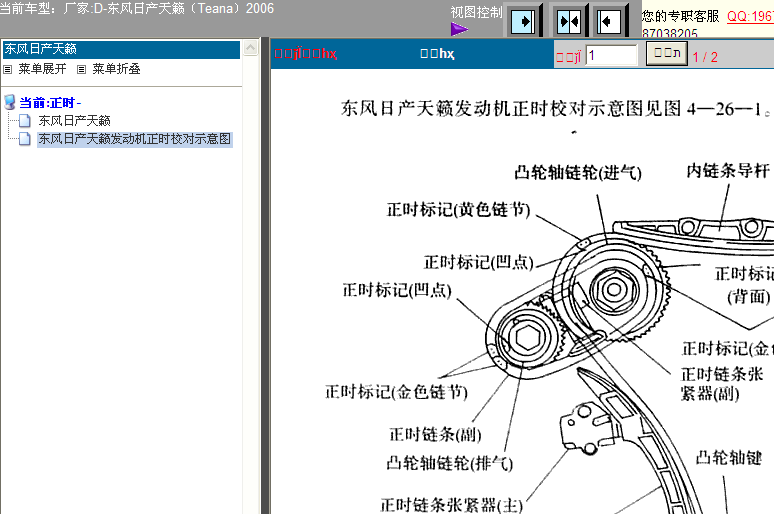
Task: Collapse all menus via 菜单折叠
Action: [x=116, y=69]
